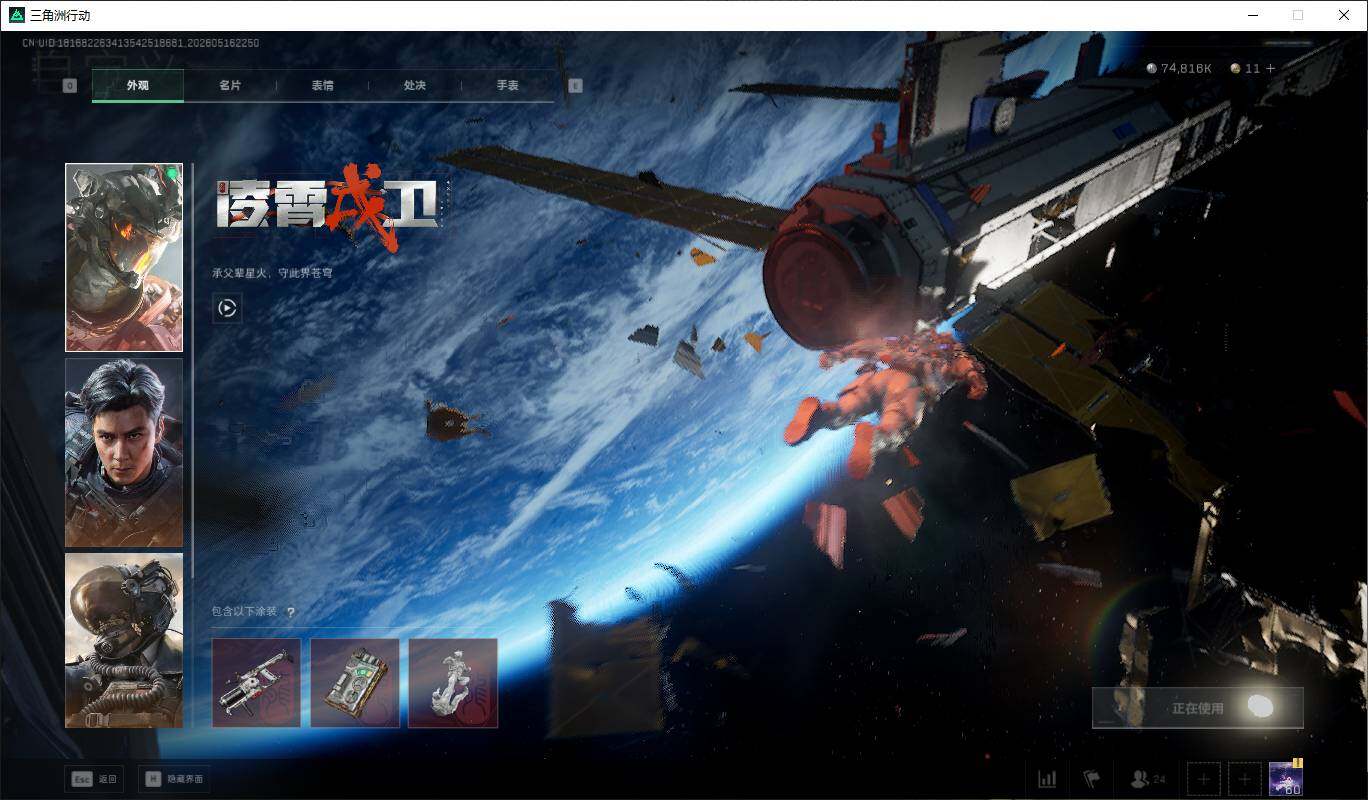Minimize the 三角洲行动 window
1368x800 pixels.
pos(1253,15)
